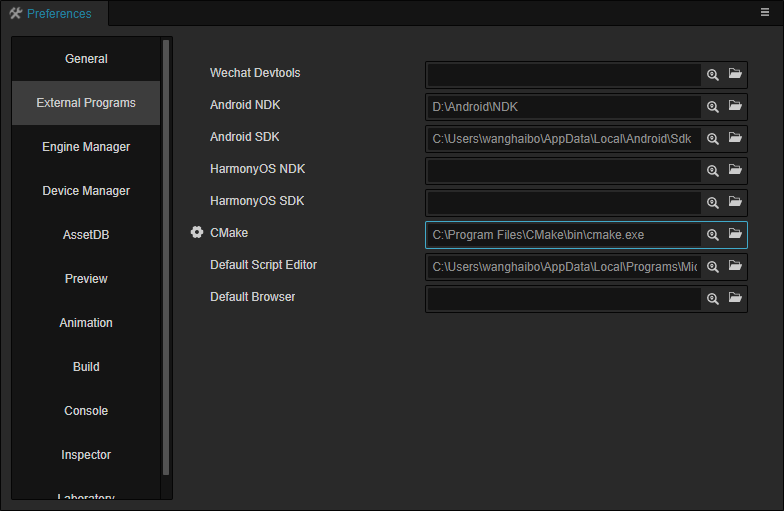Click the Default Browser label
784x511 pixels.
[252, 297]
